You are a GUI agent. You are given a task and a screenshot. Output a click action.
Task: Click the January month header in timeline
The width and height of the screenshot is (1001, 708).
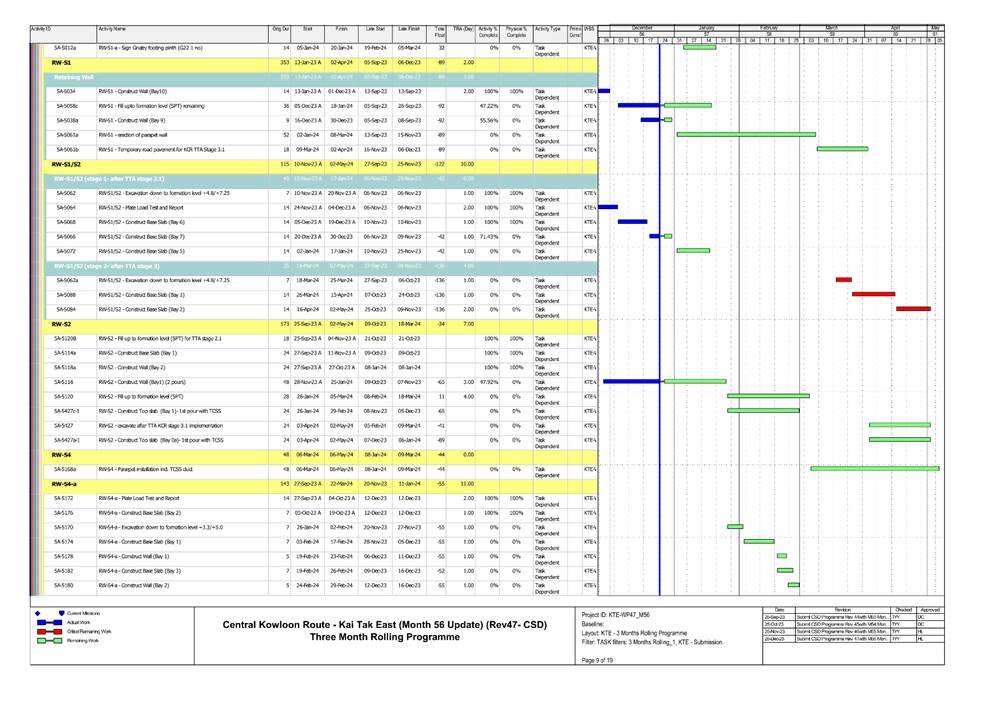click(x=706, y=27)
